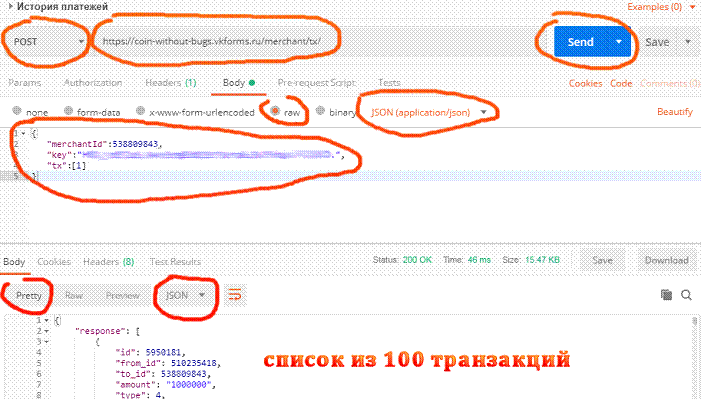701x399 pixels.
Task: Click the 15.47 KB size value
Action: tap(542, 260)
